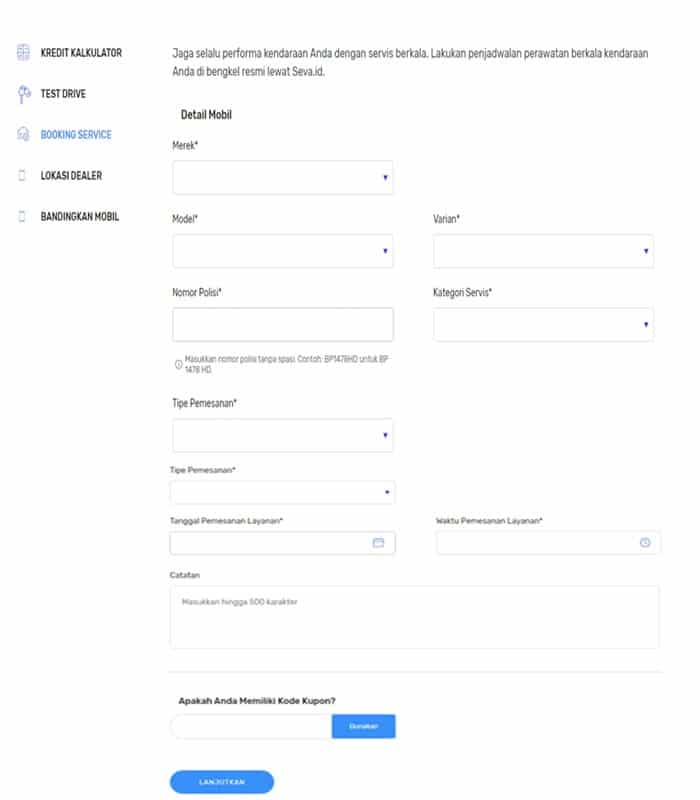Expand the Model dropdown
700x800 pixels.
tap(283, 251)
